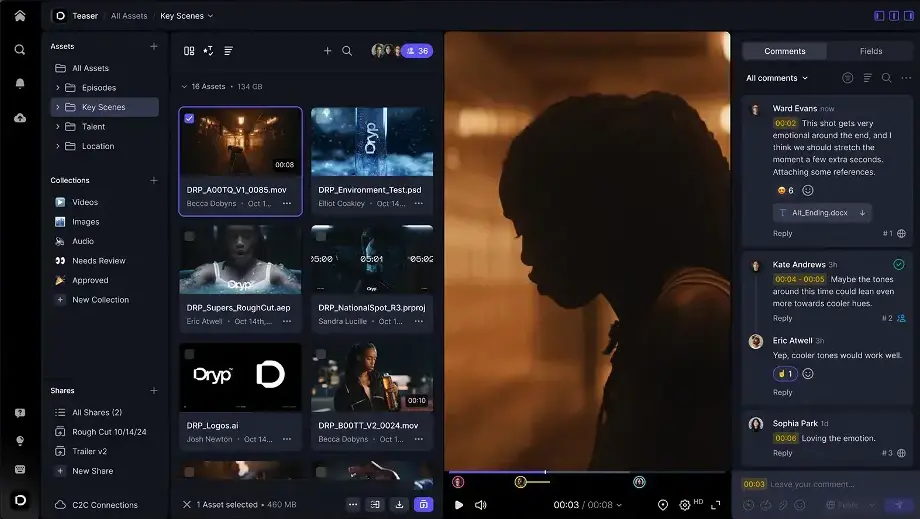Open the Needs Review collection
Screen dimensions: 920x519
pyautogui.click(x=99, y=261)
